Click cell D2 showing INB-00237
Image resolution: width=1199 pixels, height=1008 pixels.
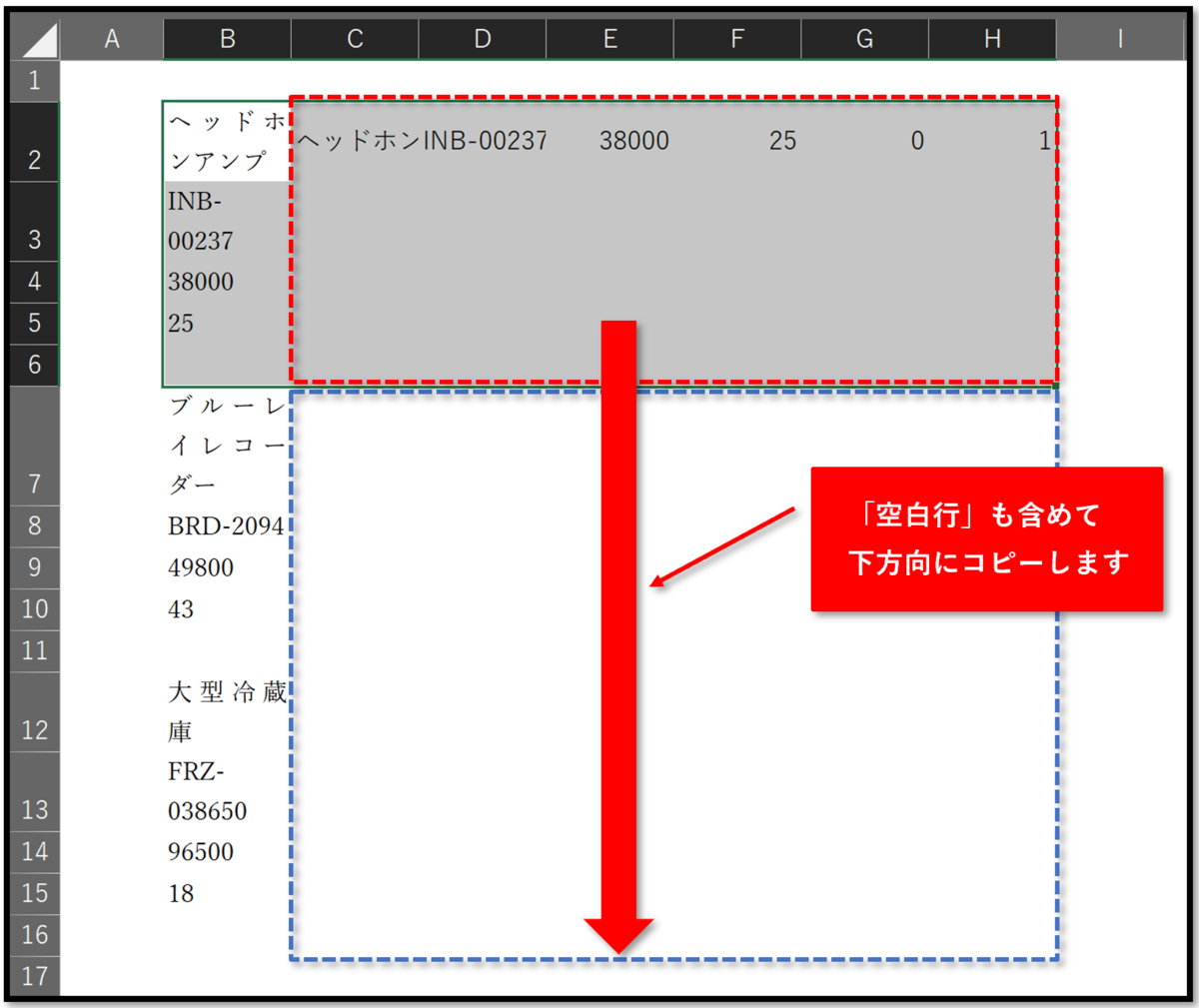click(x=483, y=141)
